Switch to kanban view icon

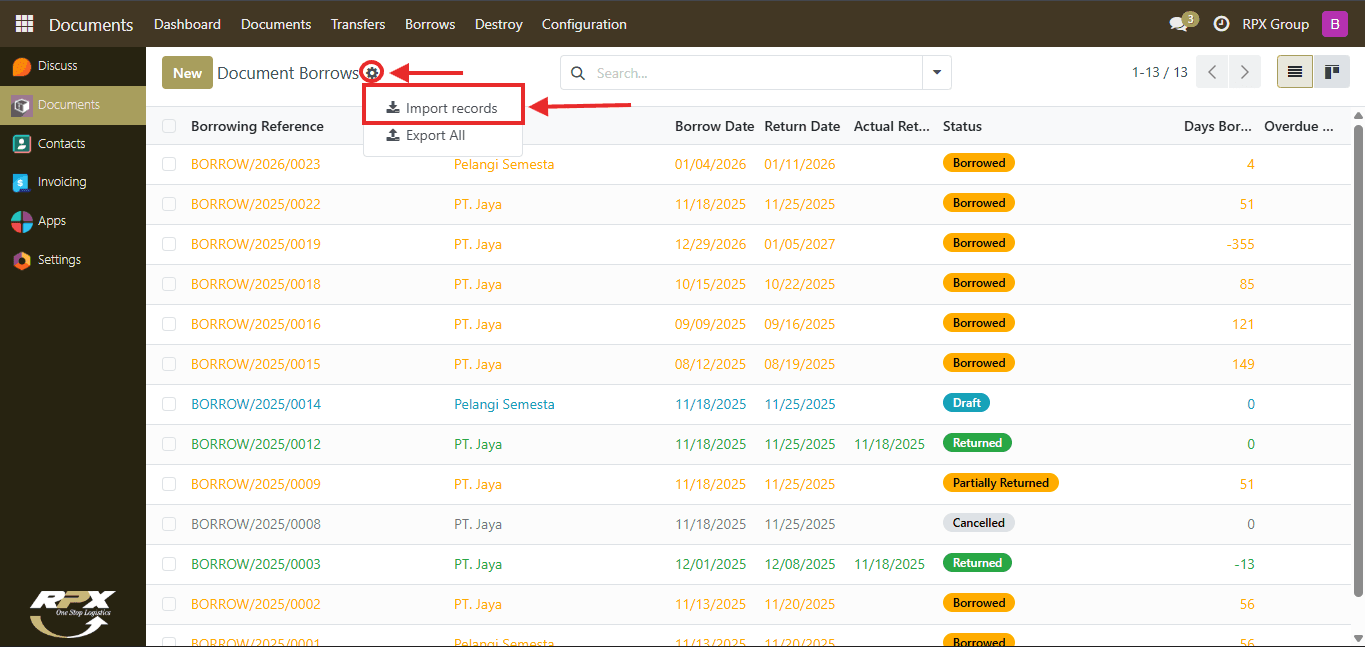click(x=1331, y=72)
